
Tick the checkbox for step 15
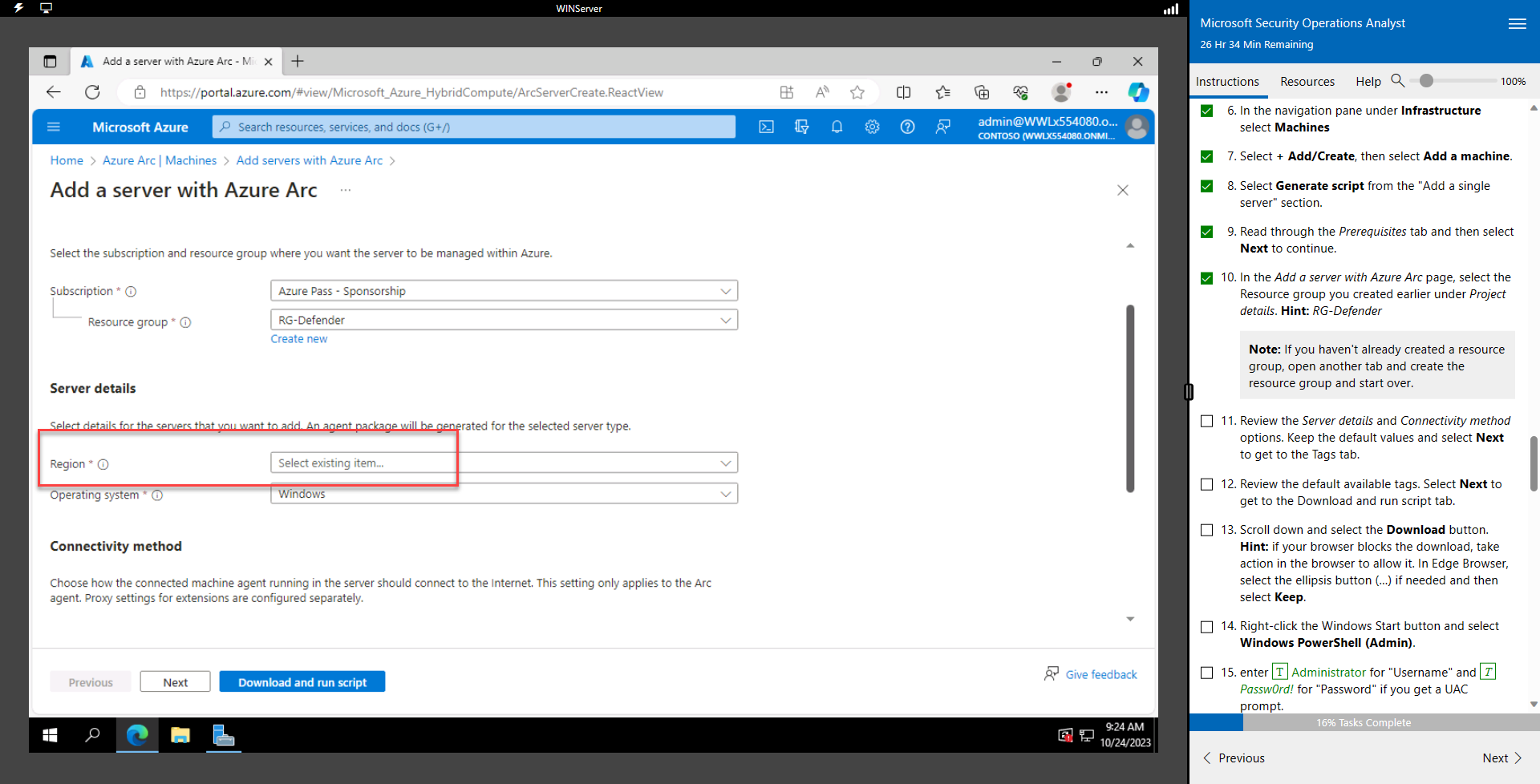pyautogui.click(x=1207, y=673)
